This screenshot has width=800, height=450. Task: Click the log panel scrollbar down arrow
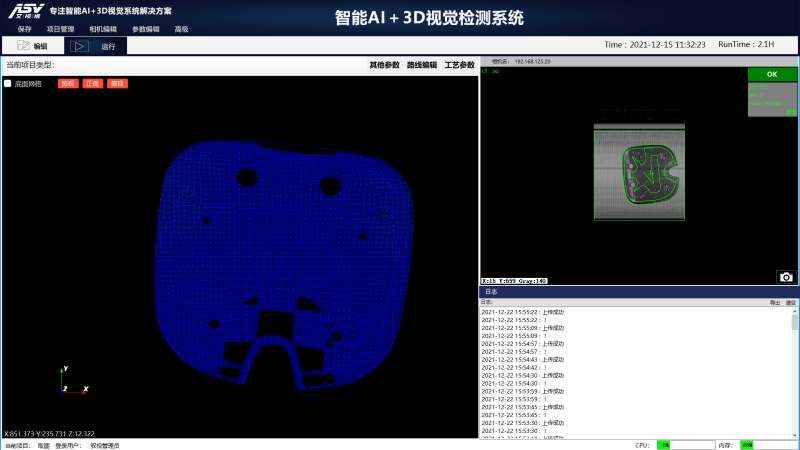point(795,433)
